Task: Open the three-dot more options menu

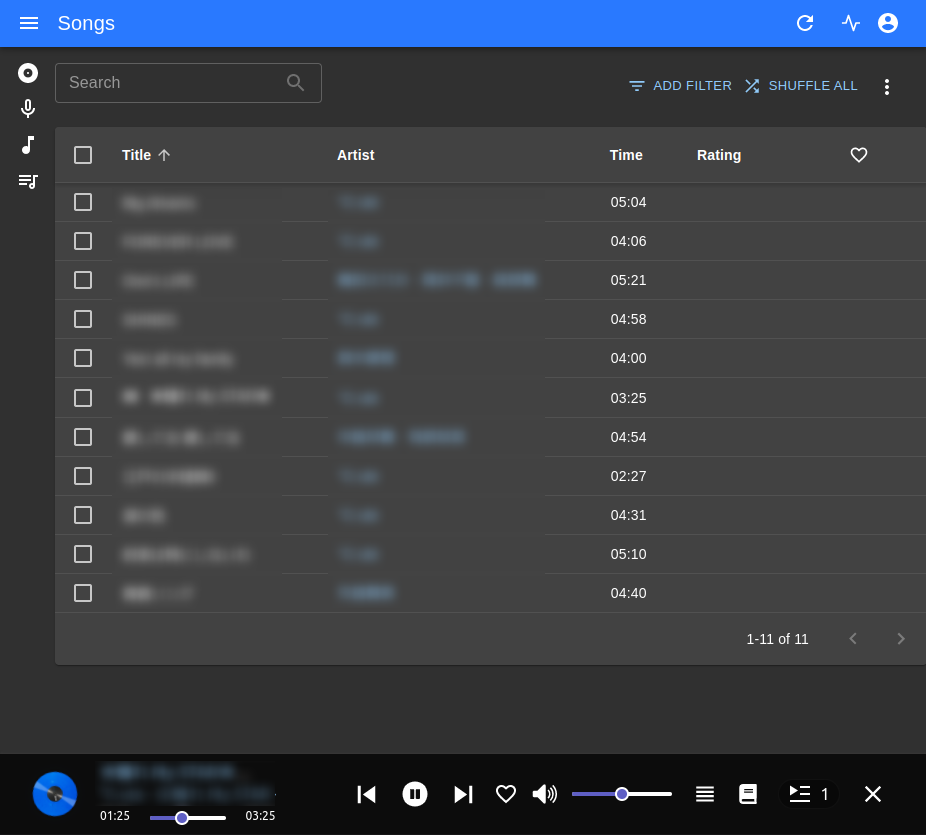Action: click(886, 87)
